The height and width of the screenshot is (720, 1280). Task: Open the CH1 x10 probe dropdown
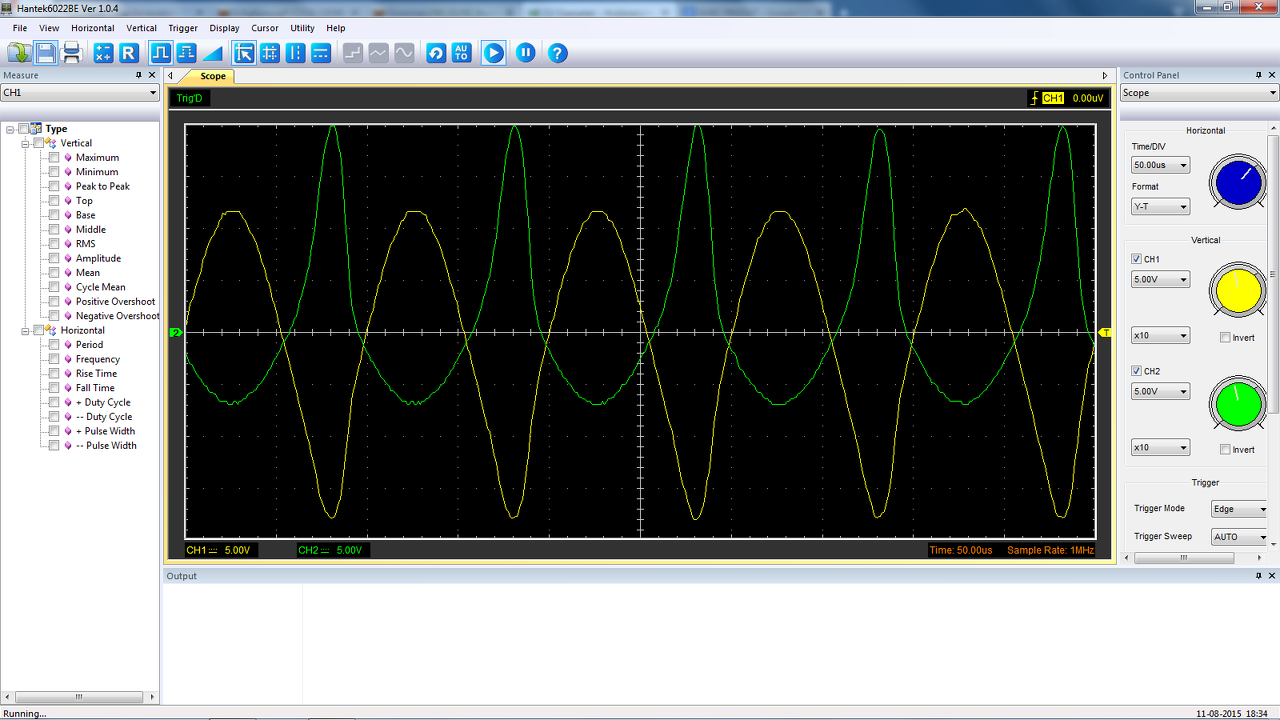(x=1160, y=336)
